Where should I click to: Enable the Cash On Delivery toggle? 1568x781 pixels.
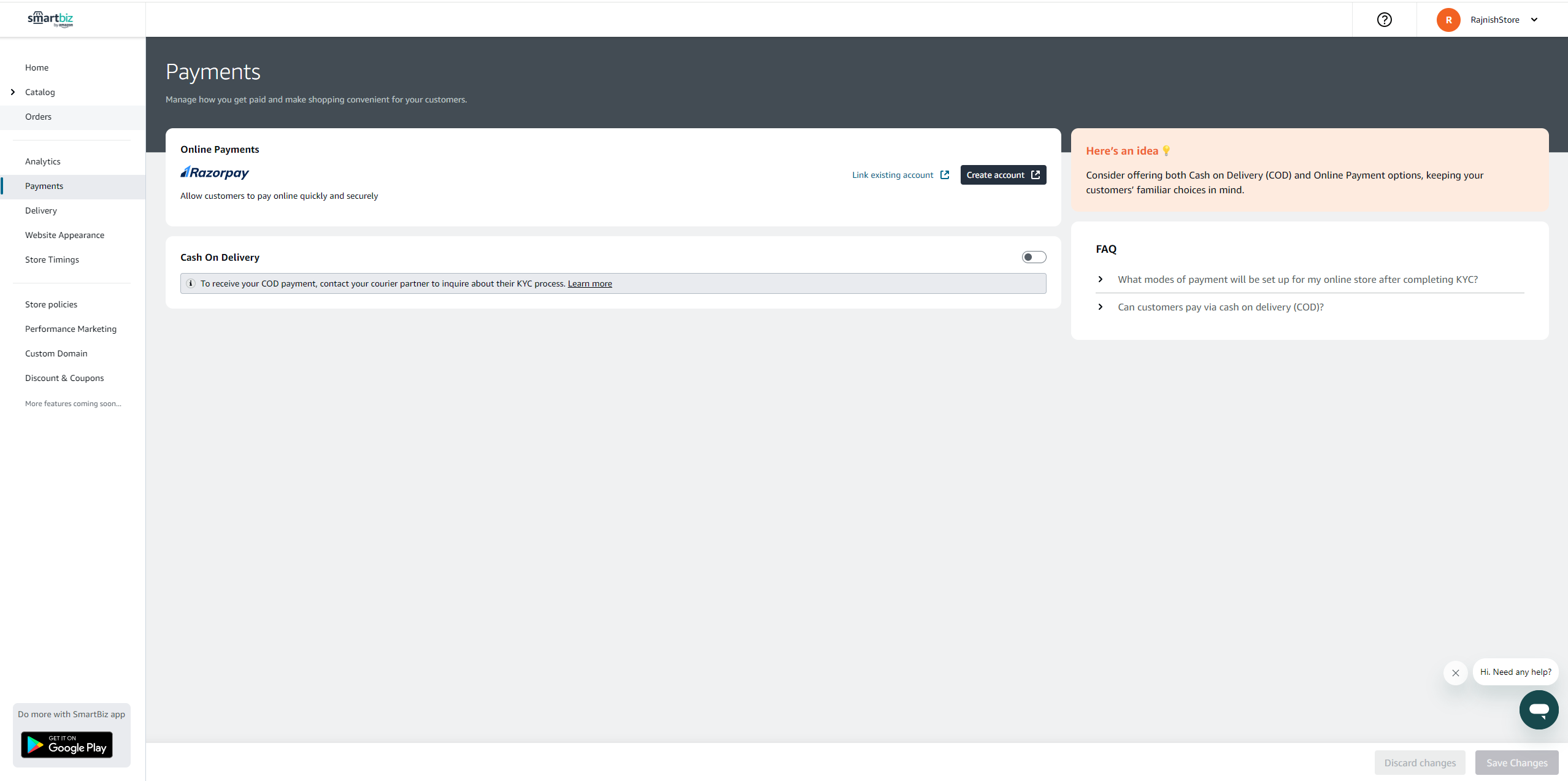click(x=1033, y=256)
